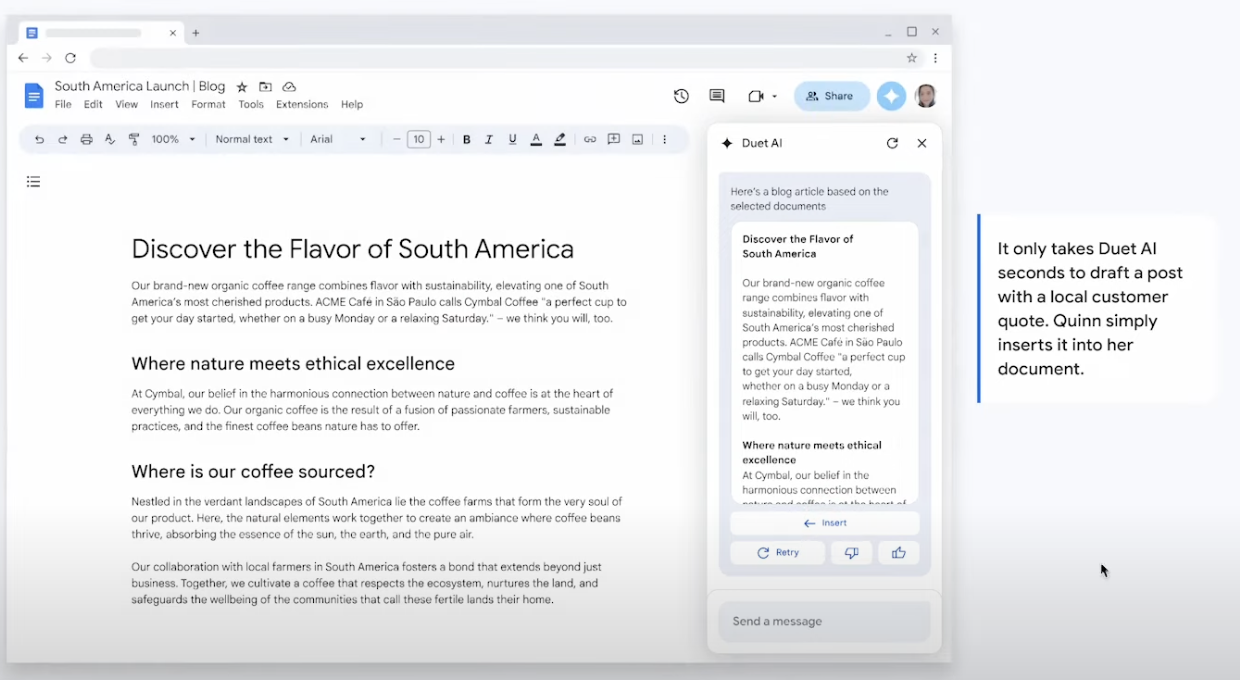The height and width of the screenshot is (680, 1240).
Task: Open the Format menu
Action: coord(208,104)
